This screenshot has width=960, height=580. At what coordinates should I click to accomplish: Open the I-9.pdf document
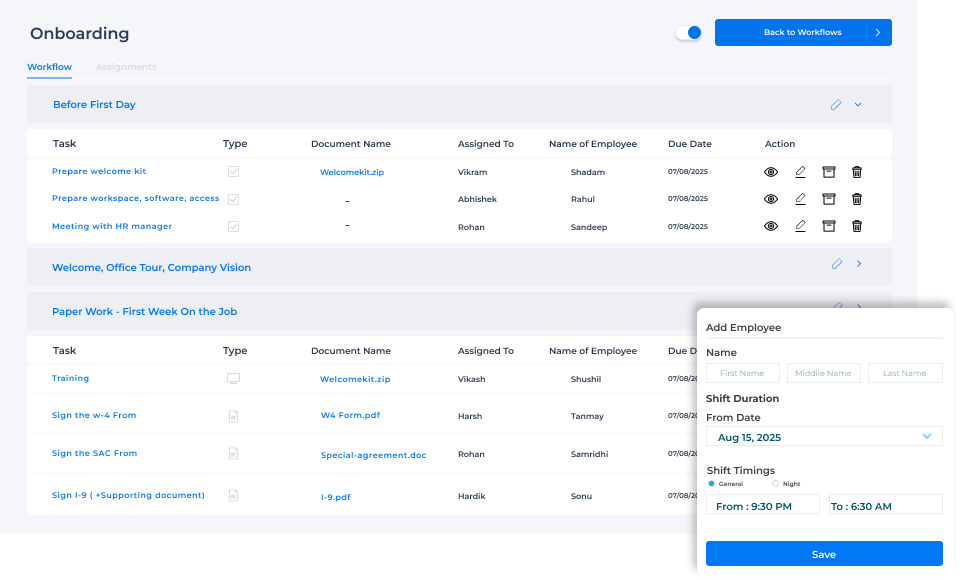click(x=336, y=497)
